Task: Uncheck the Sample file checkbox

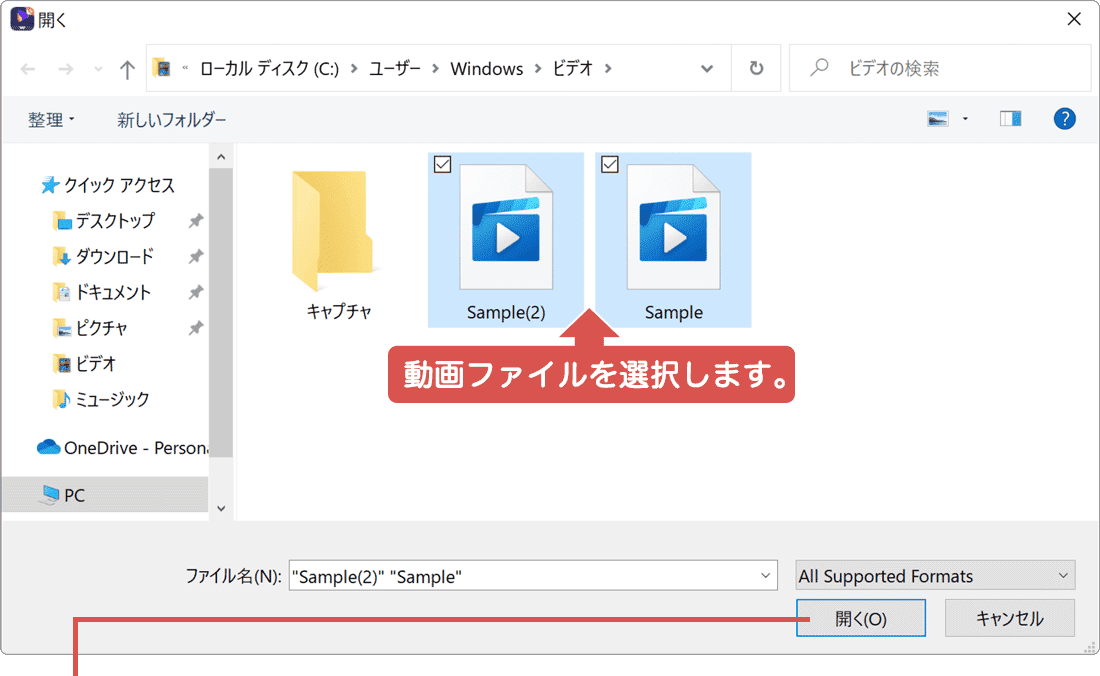Action: pyautogui.click(x=610, y=164)
